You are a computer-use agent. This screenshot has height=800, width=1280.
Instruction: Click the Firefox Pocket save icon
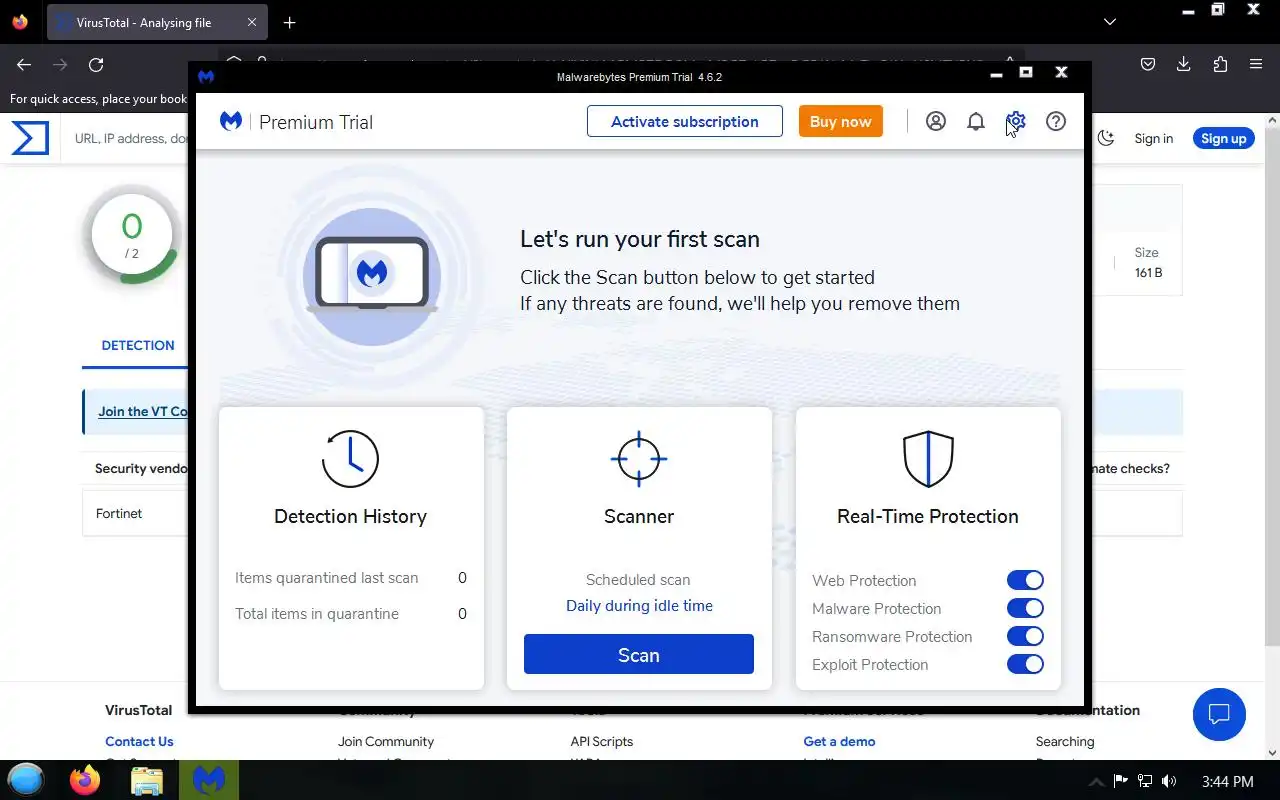click(x=1148, y=65)
